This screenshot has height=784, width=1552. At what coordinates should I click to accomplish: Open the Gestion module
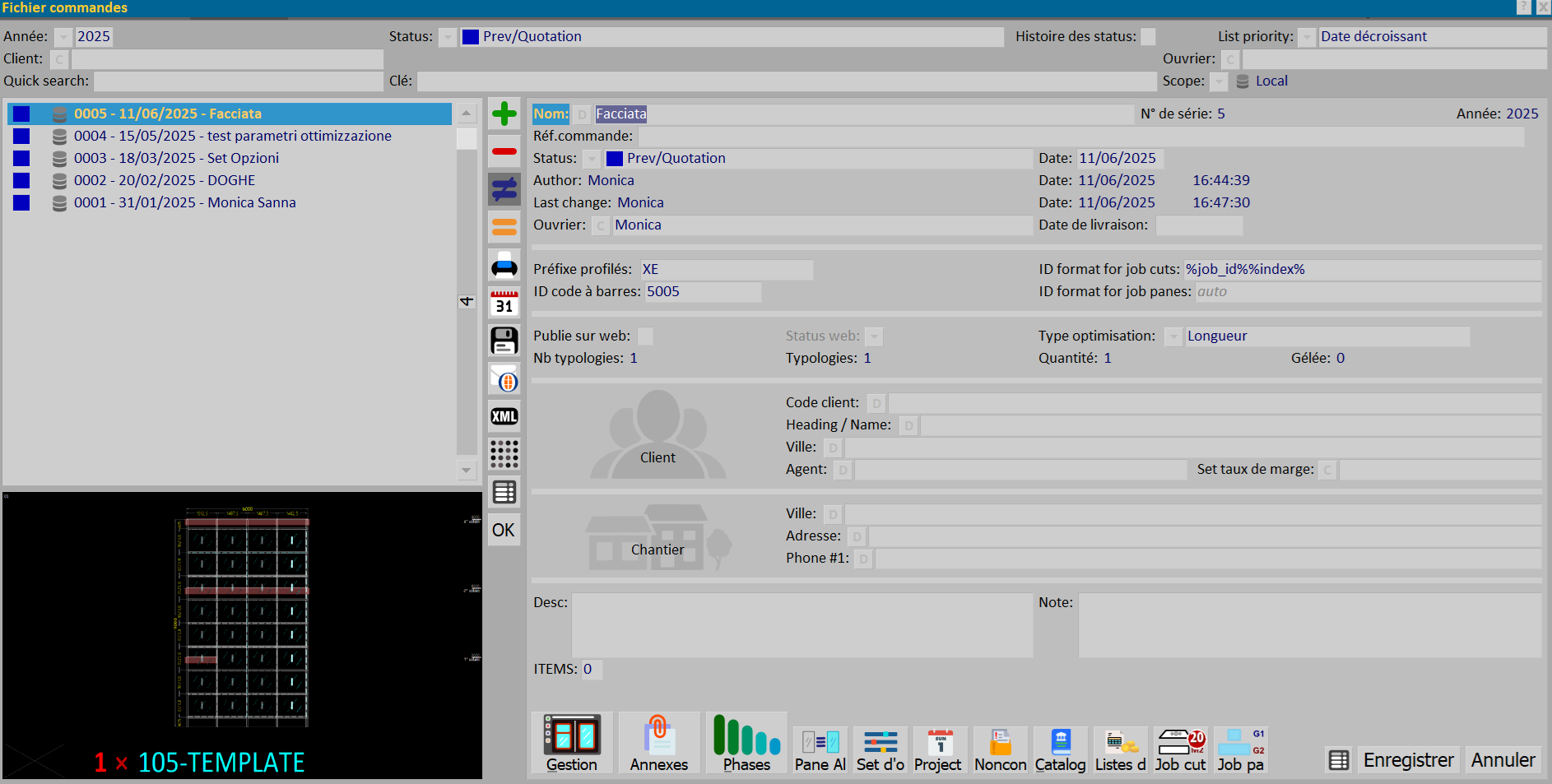click(572, 743)
